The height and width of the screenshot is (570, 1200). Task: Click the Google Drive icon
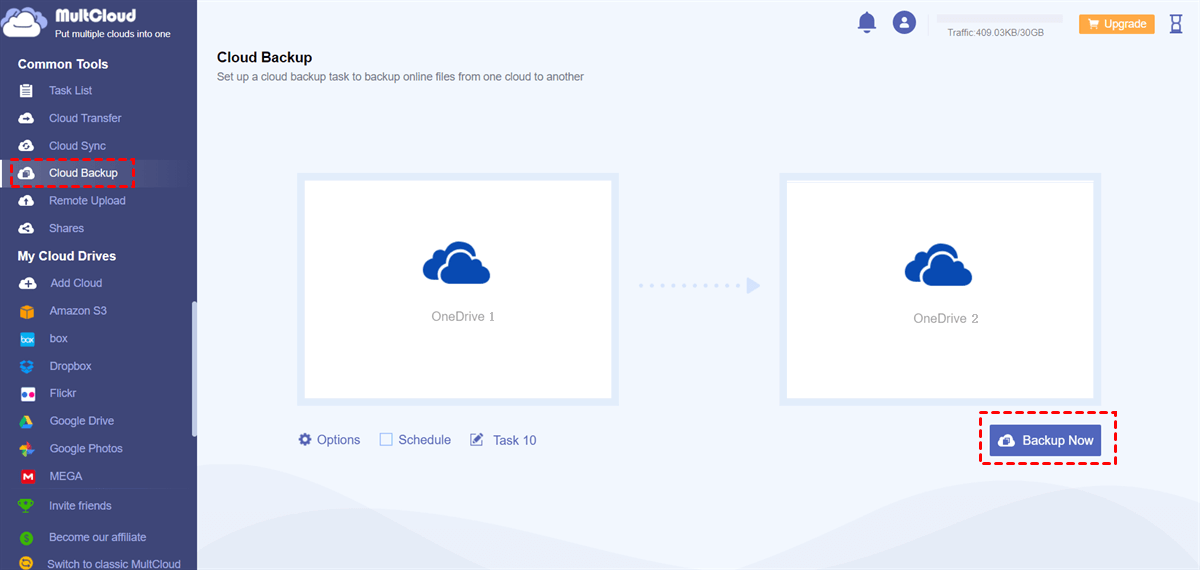[x=27, y=421]
